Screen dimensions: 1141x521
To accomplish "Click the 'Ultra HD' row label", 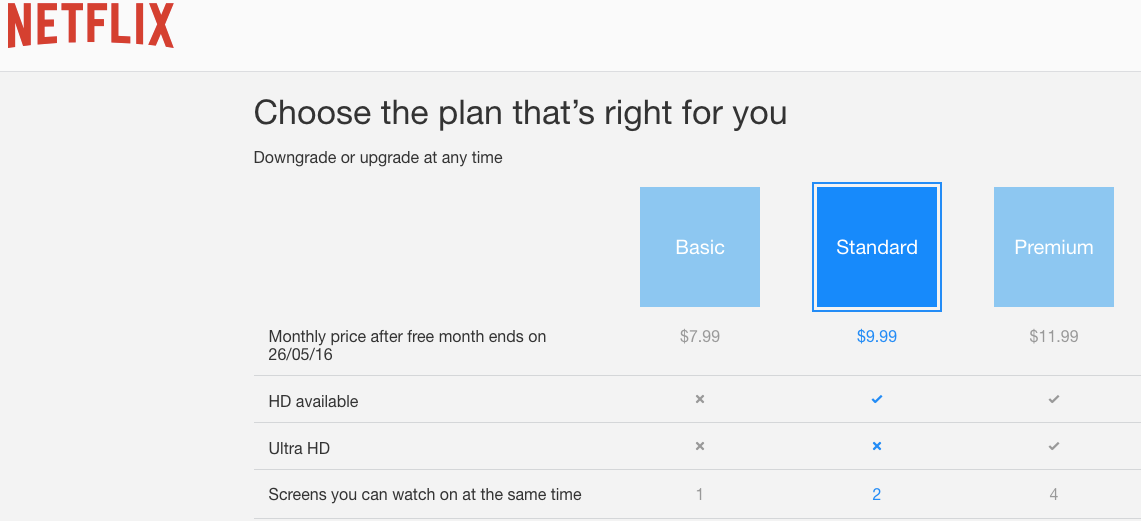I will click(299, 448).
